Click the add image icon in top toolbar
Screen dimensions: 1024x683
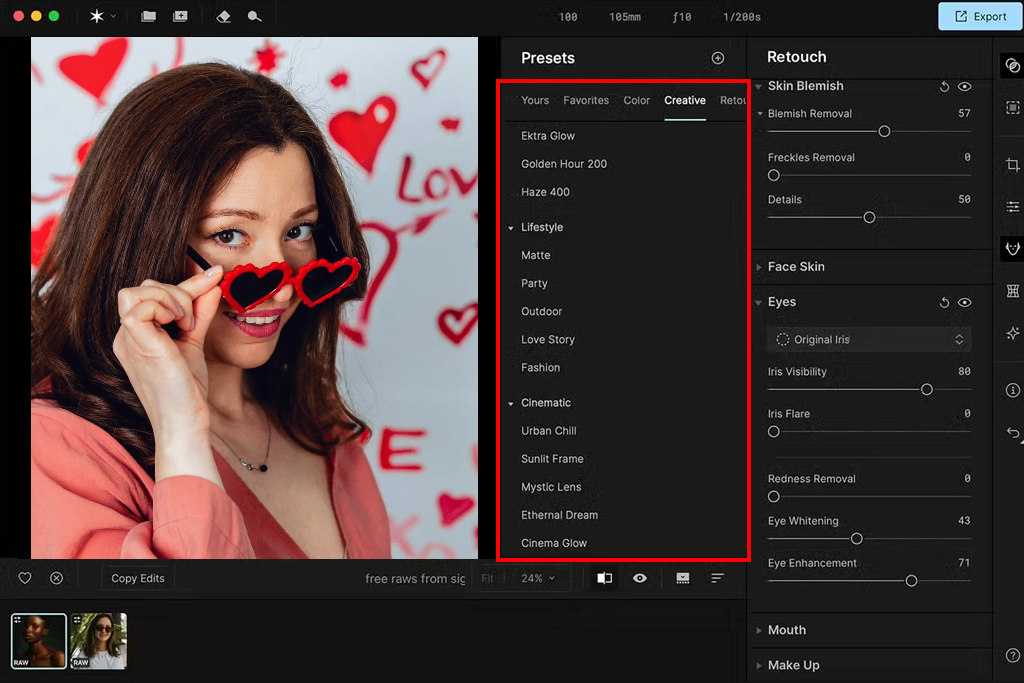click(180, 16)
